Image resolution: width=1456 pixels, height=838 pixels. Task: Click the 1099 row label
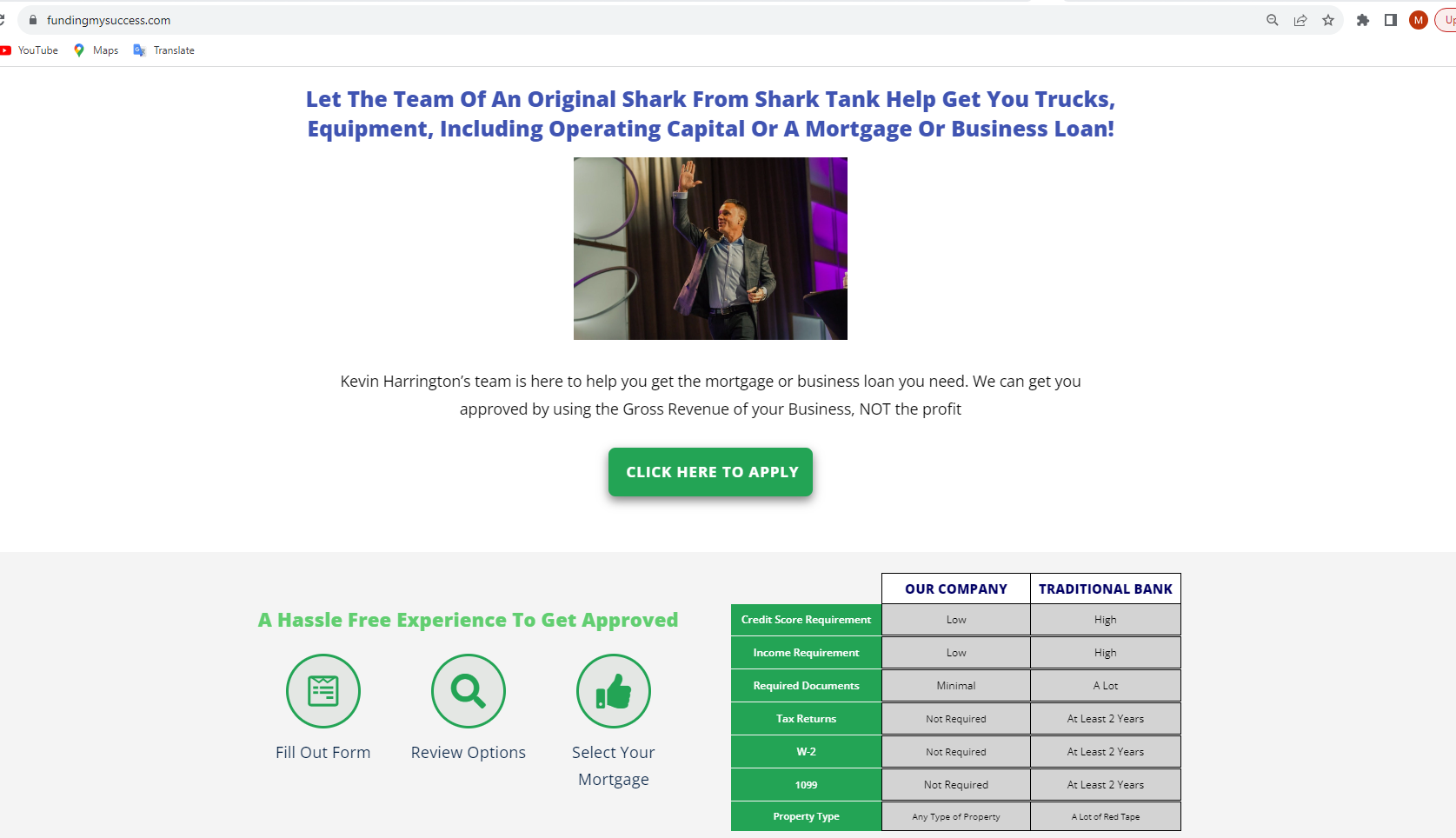pyautogui.click(x=806, y=785)
